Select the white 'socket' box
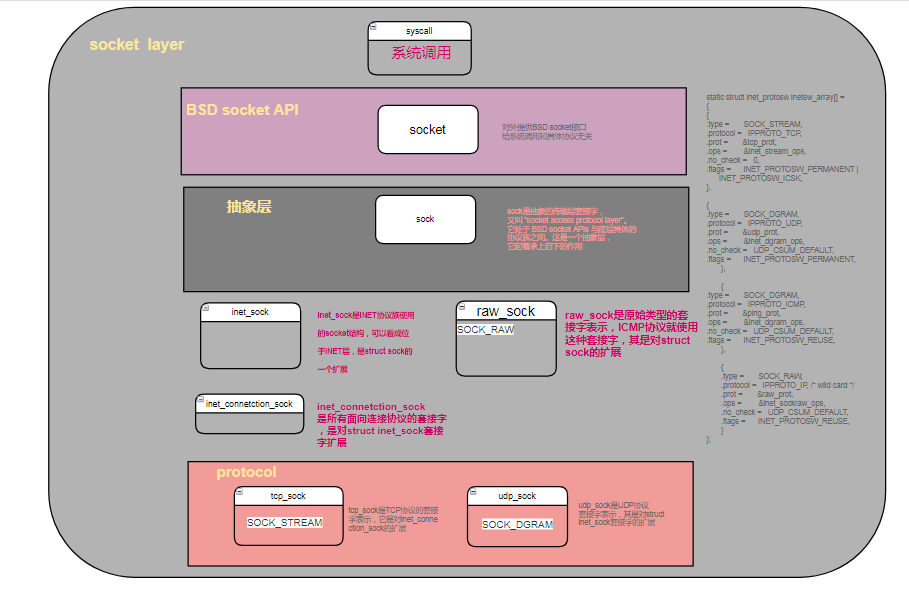The image size is (909, 594). point(428,129)
